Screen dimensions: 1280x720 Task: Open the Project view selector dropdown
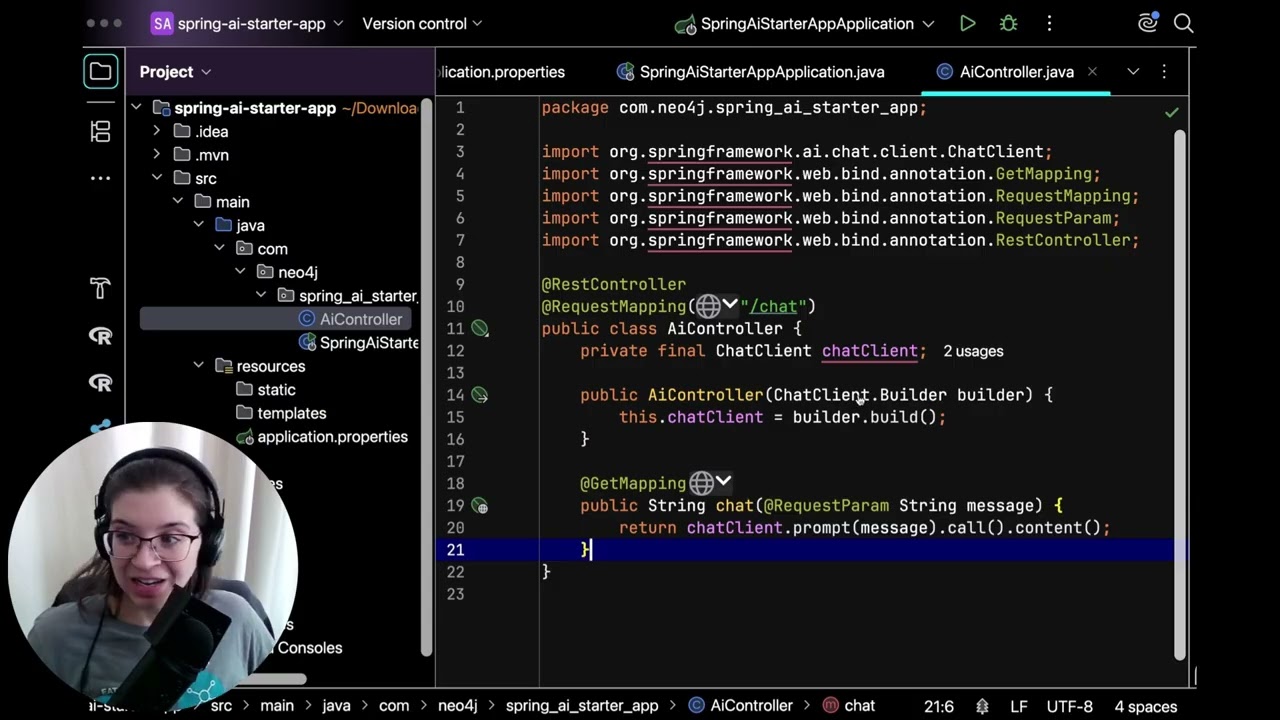tap(175, 72)
